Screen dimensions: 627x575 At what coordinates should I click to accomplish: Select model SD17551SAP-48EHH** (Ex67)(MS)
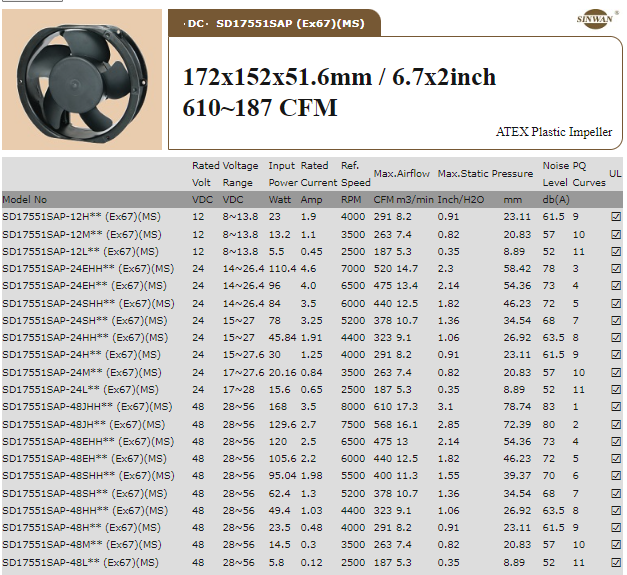[87, 441]
